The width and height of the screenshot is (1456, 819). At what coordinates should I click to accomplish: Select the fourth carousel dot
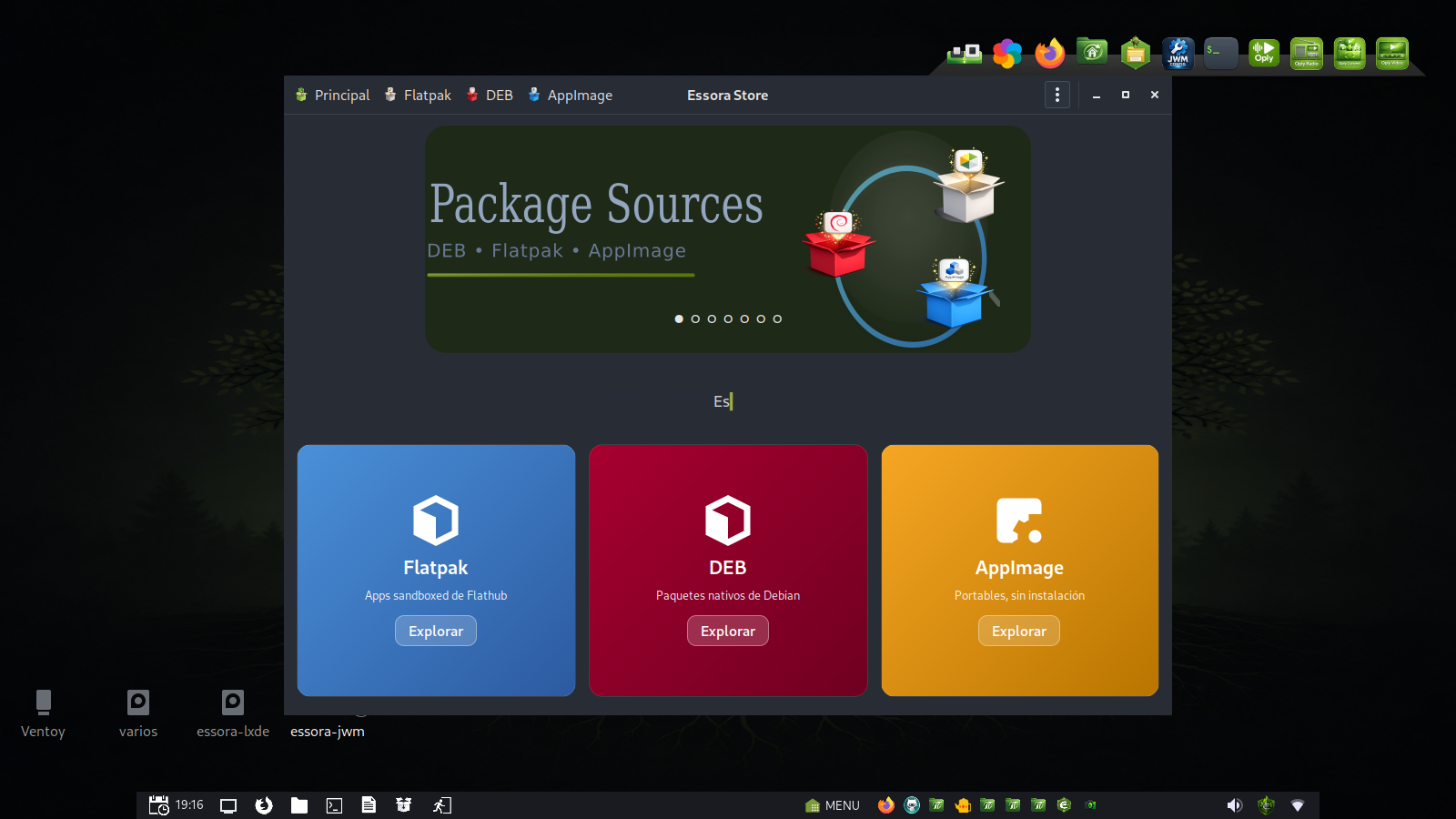coord(728,318)
